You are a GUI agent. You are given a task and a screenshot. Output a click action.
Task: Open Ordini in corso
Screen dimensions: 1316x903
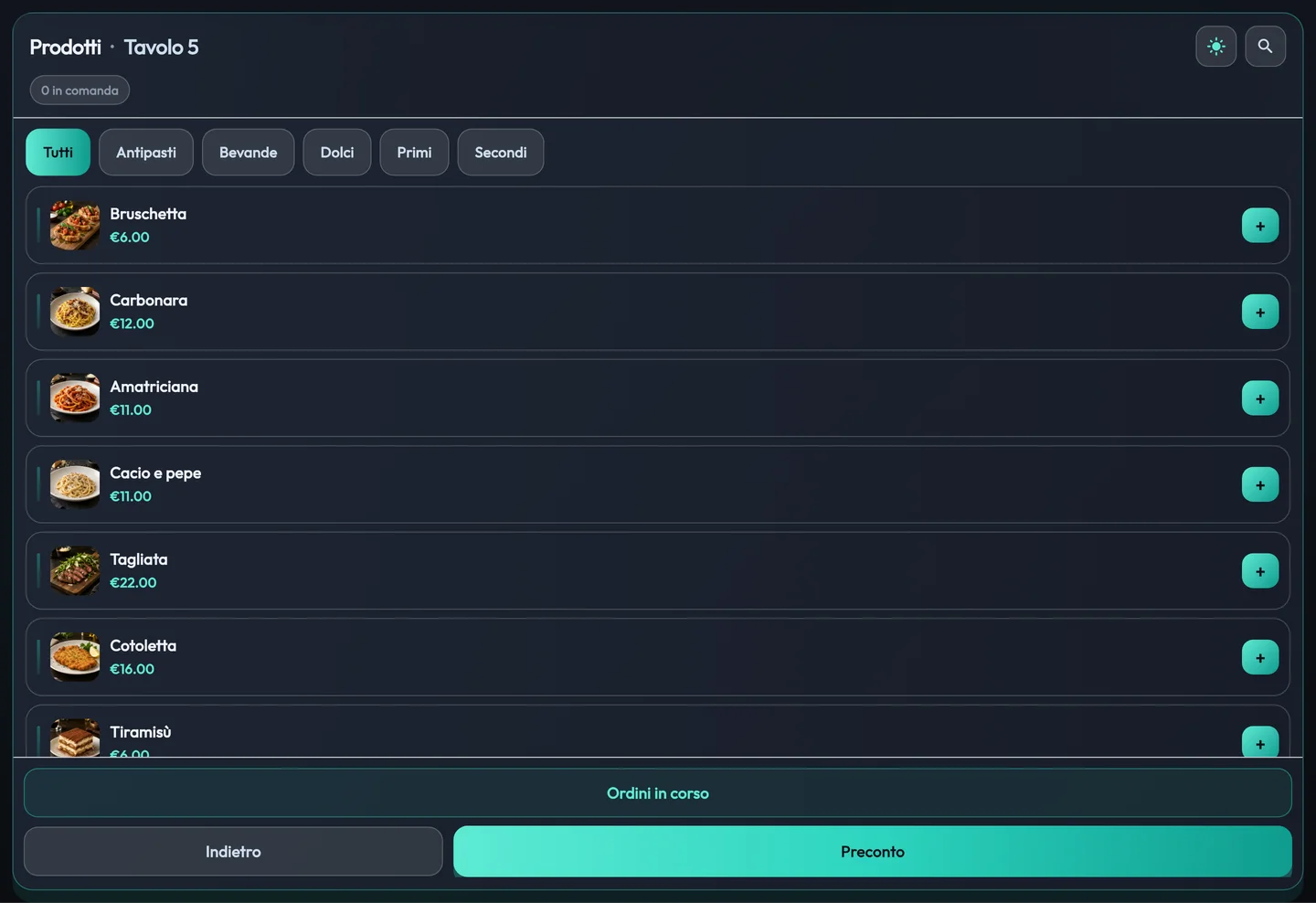[x=658, y=793]
